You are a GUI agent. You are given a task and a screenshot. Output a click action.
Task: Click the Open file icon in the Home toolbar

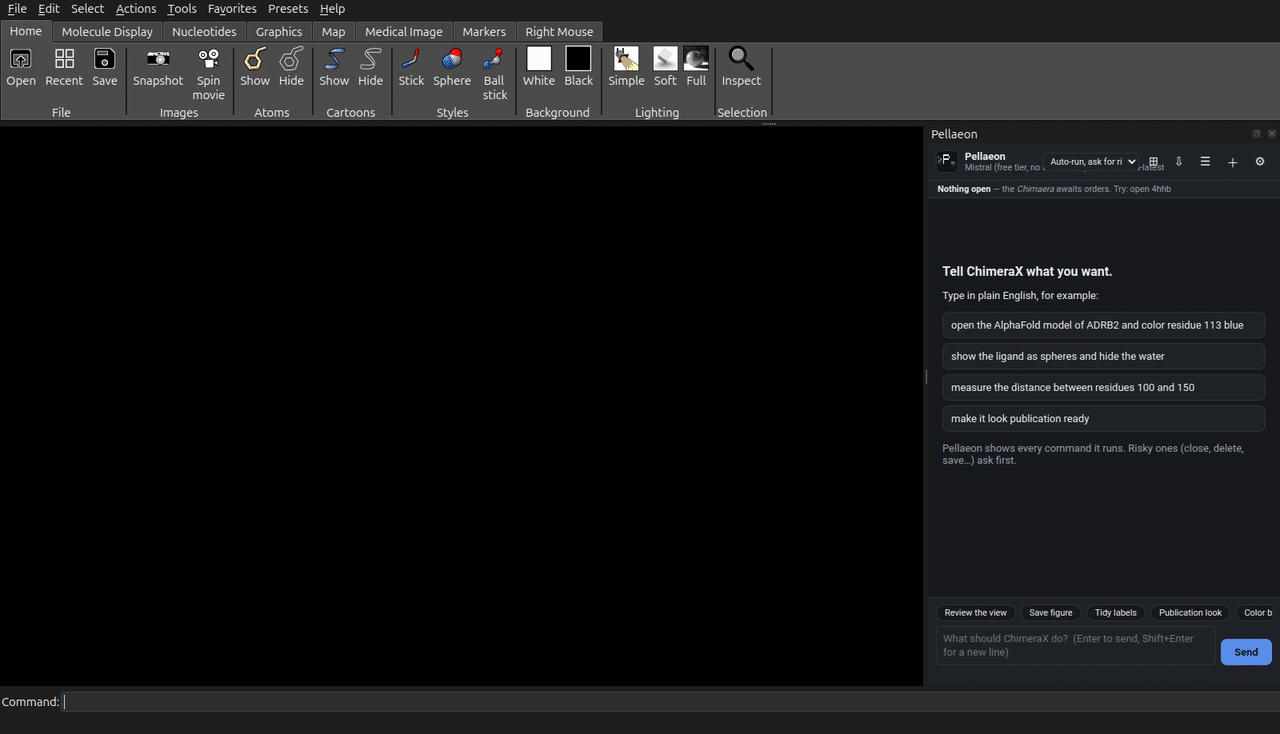click(x=20, y=59)
